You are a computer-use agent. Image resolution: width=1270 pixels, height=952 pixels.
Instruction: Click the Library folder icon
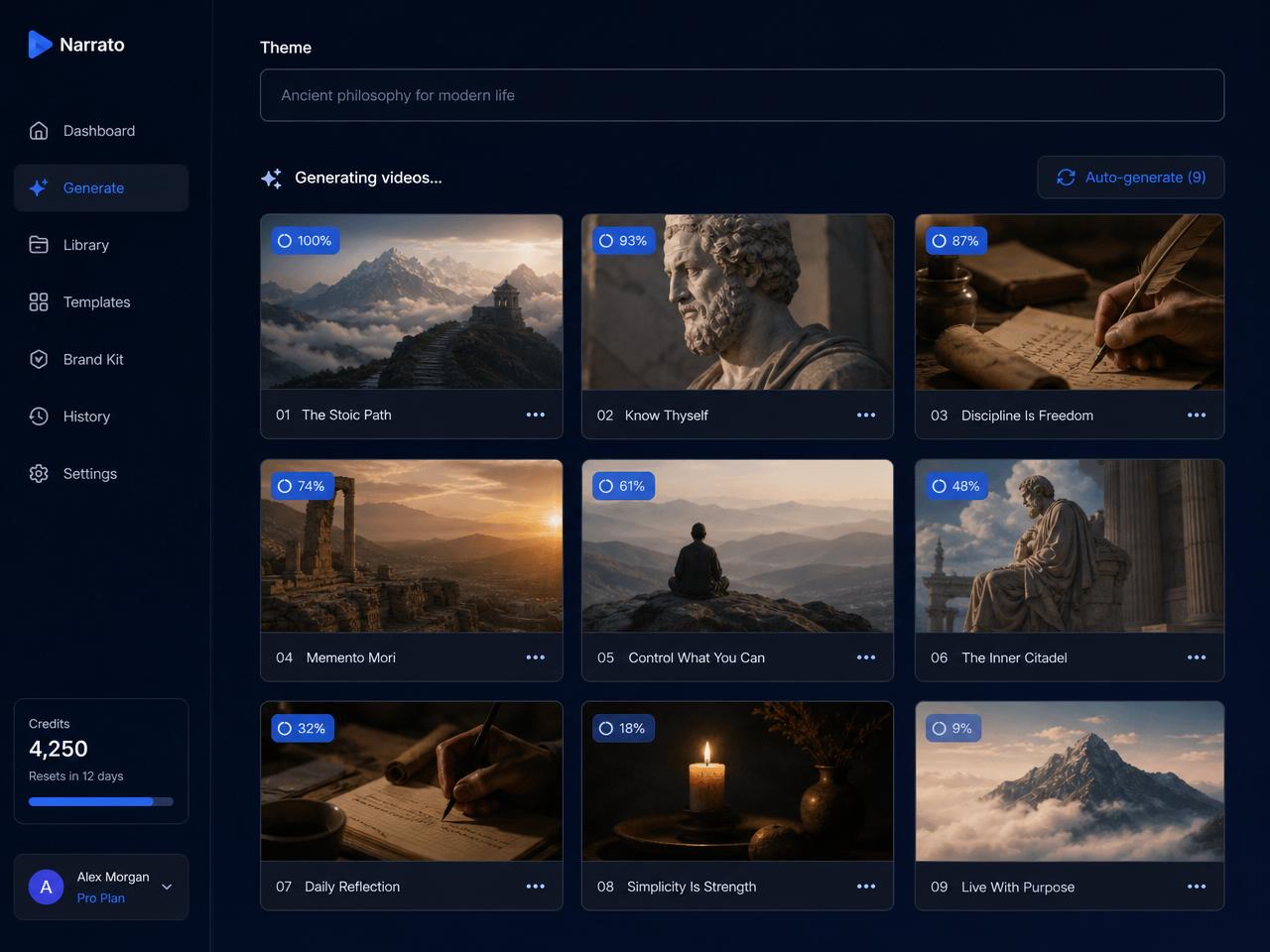coord(39,245)
